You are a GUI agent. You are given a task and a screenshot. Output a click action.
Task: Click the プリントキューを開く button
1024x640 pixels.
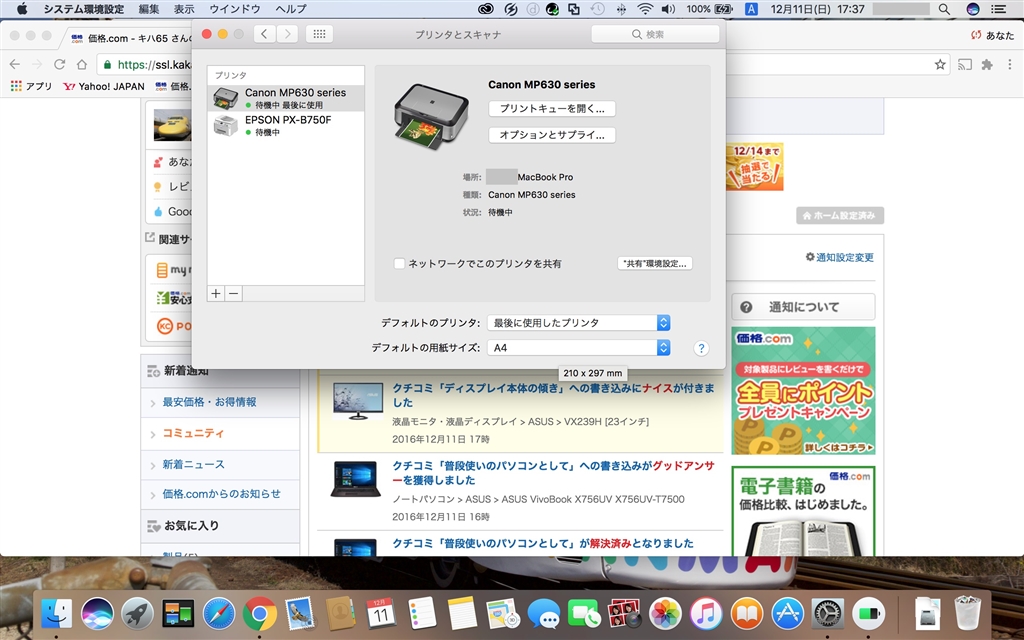(x=552, y=108)
